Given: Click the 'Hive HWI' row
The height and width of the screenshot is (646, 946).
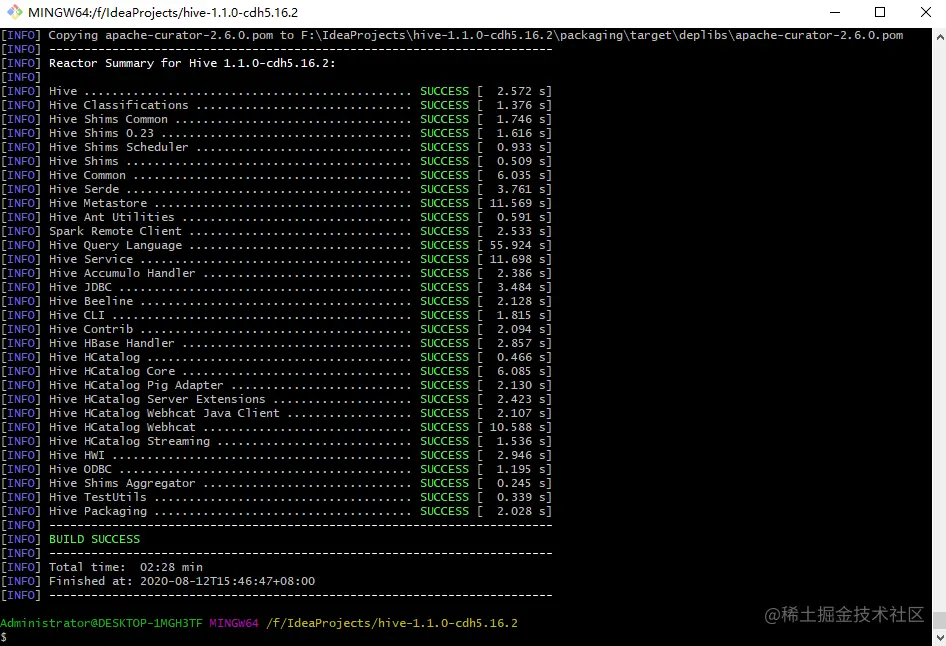Looking at the screenshot, I should tap(276, 455).
